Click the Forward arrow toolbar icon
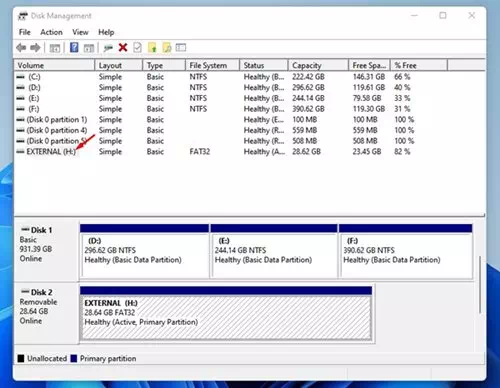 (x=35, y=48)
